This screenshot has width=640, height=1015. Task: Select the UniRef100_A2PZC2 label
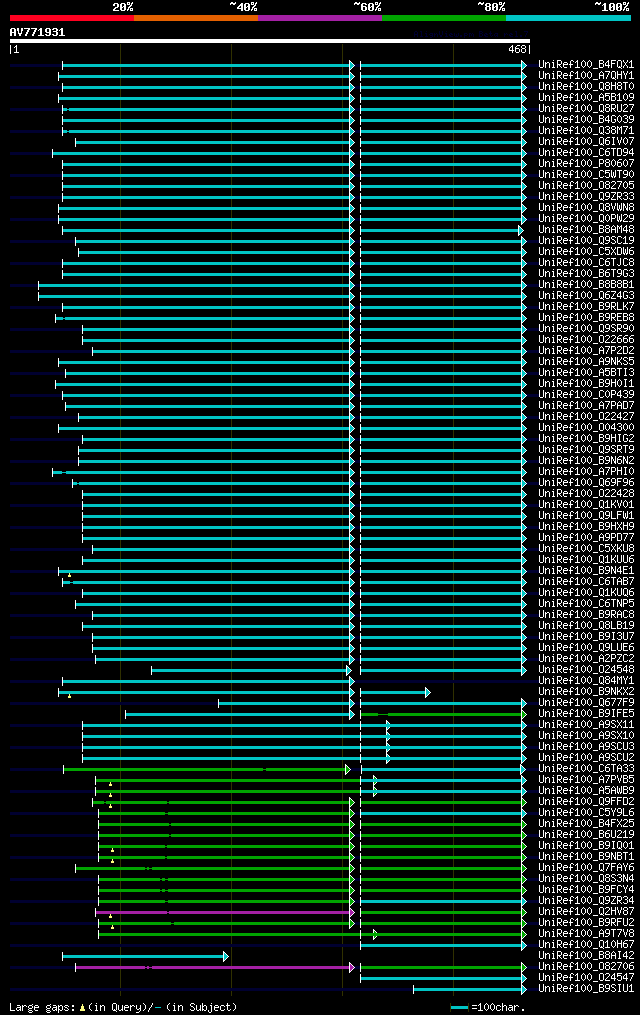pyautogui.click(x=586, y=659)
